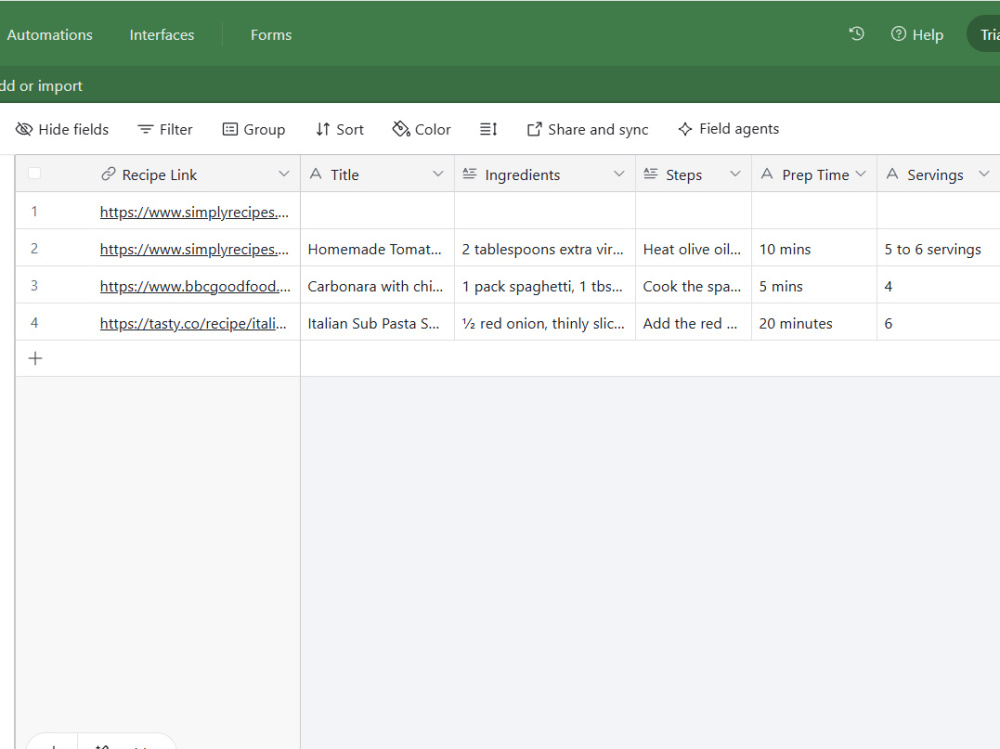The height and width of the screenshot is (749, 1000).
Task: Add a new row with plus icon
Action: (35, 359)
